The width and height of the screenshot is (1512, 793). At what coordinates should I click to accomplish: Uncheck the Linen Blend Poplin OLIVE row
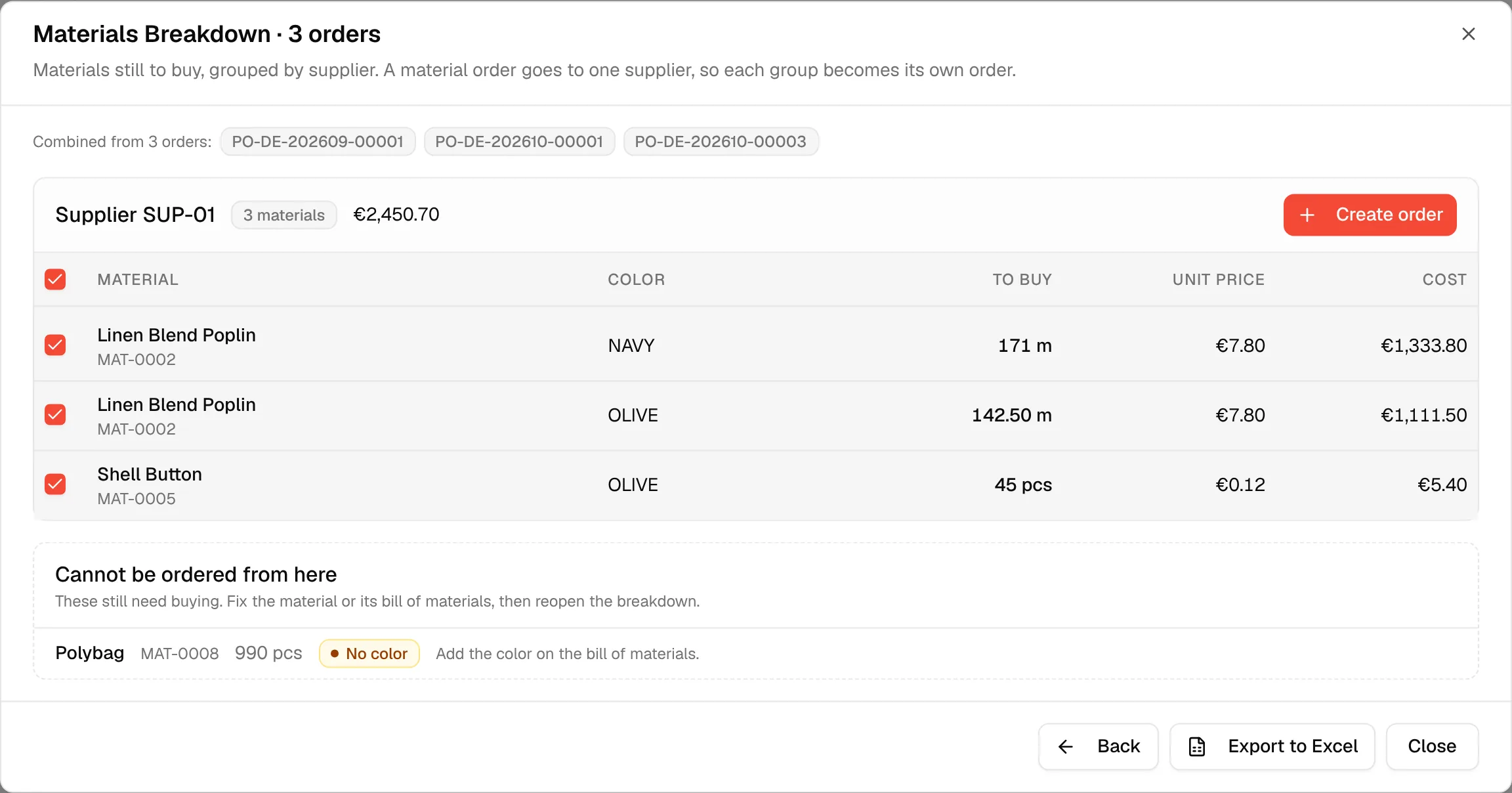[x=55, y=415]
